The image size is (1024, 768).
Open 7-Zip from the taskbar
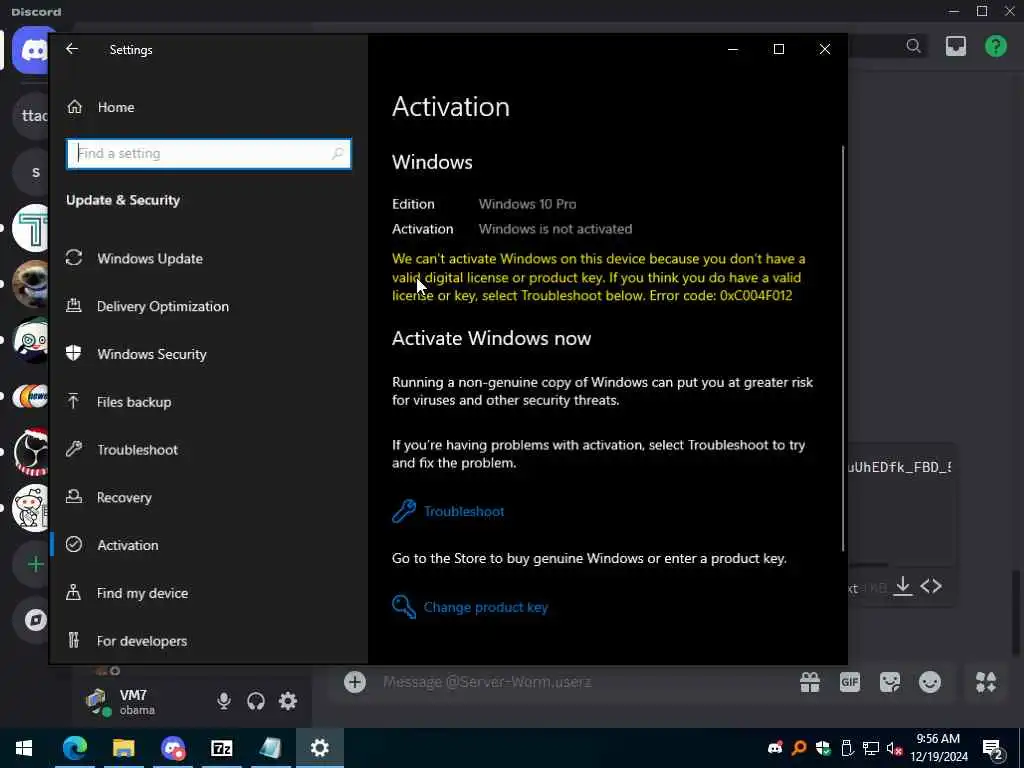coord(222,748)
